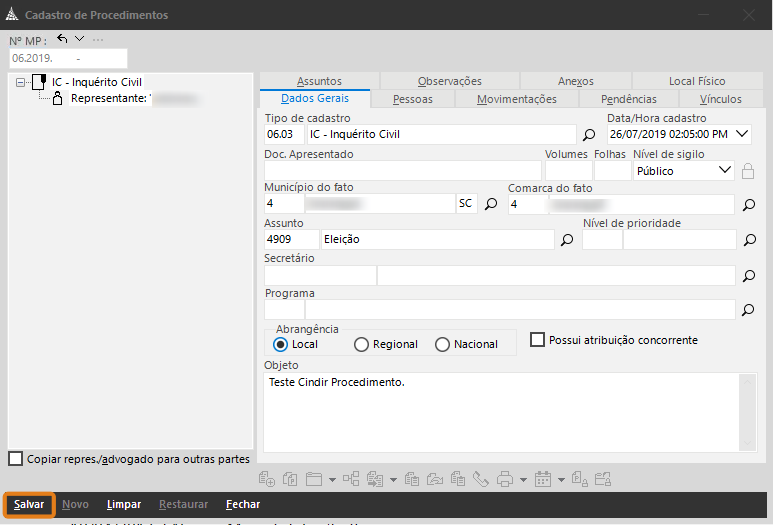Open the Nível de sigilo Público dropdown
This screenshot has height=525, width=773.
[x=724, y=170]
